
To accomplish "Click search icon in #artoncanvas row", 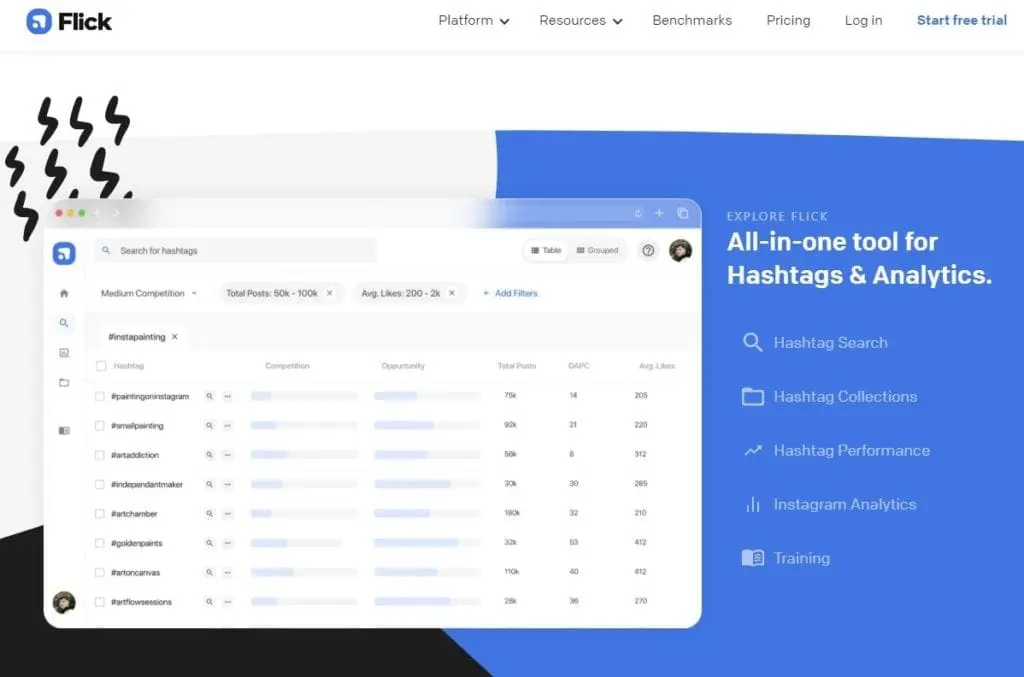I will point(210,573).
